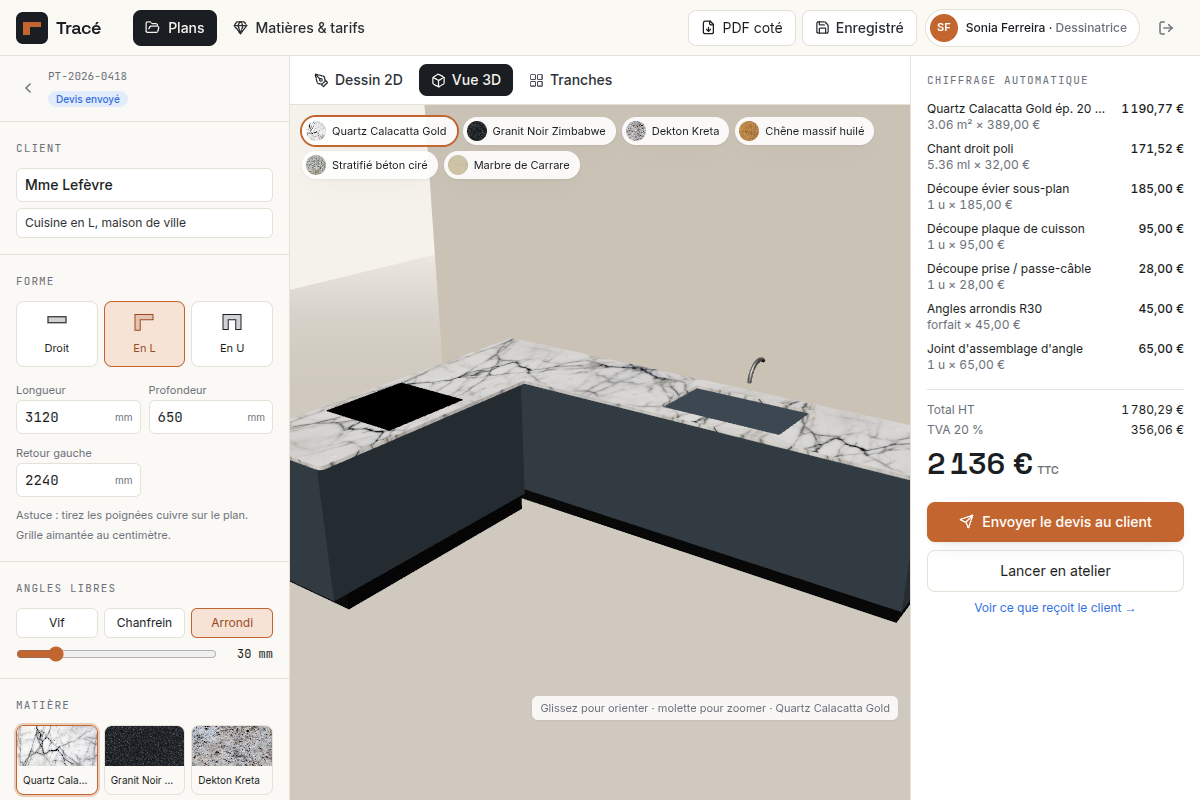Click Lancer en atelier button
Viewport: 1200px width, 800px height.
(x=1055, y=571)
